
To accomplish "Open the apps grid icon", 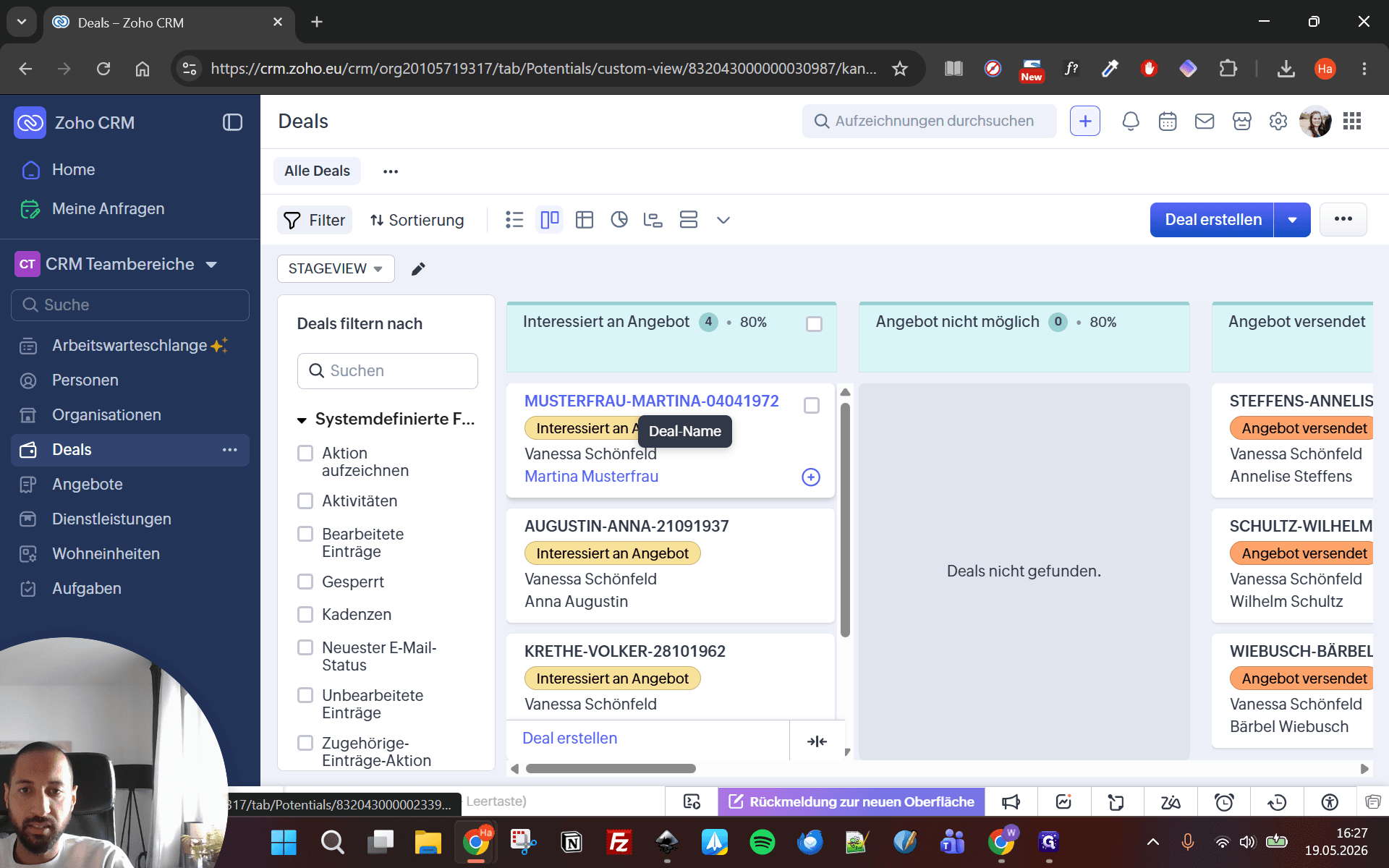I will 1352,122.
